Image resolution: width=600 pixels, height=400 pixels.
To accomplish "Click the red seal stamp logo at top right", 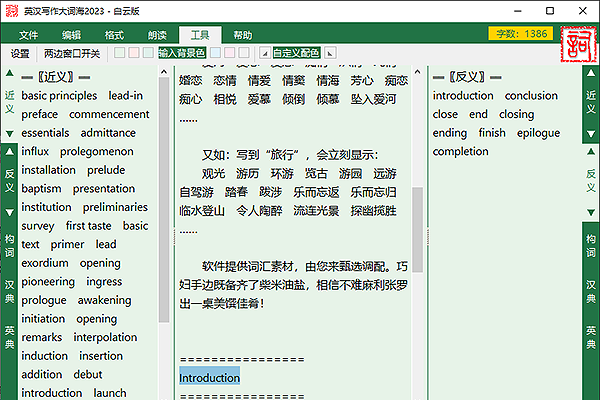I will tap(579, 44).
